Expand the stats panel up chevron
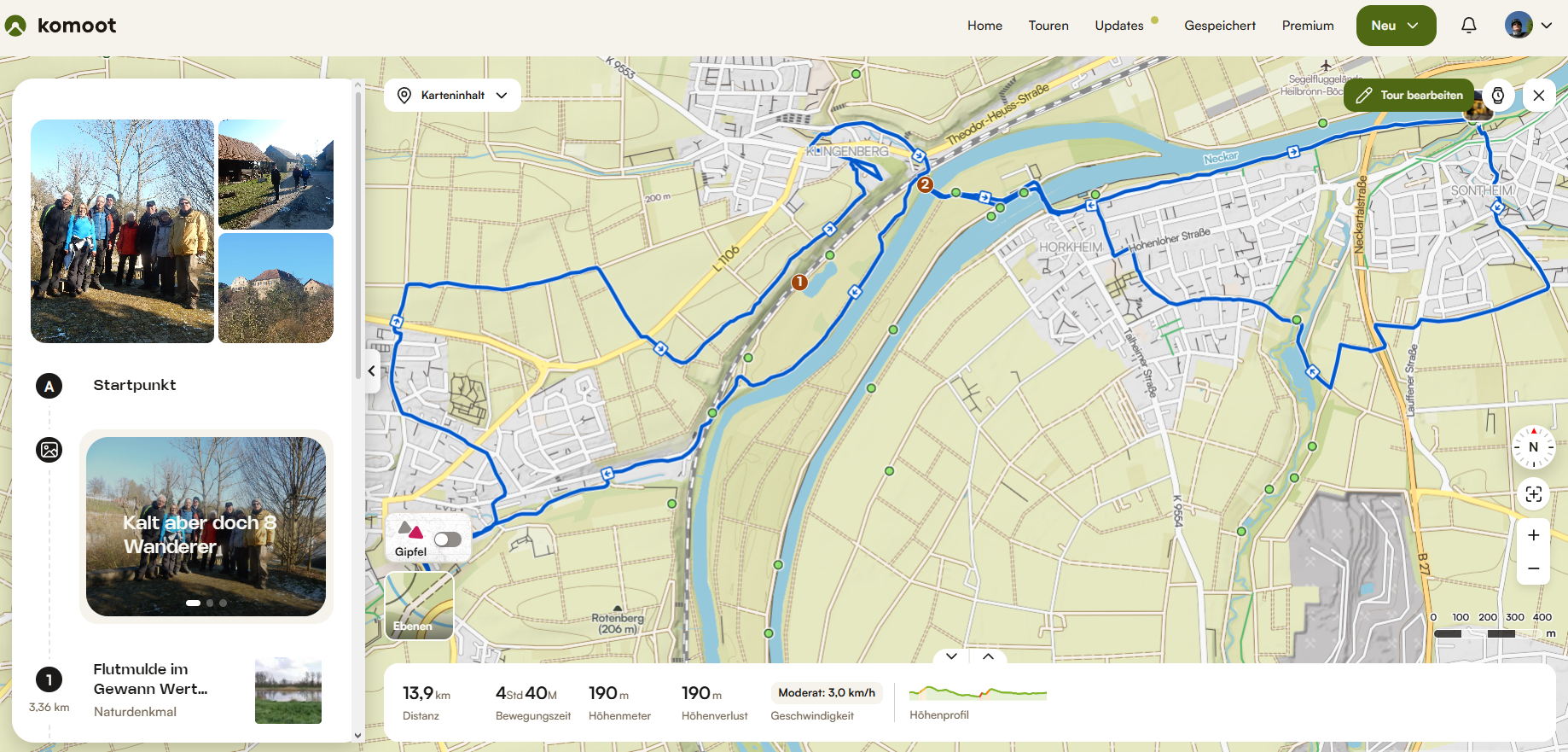 pyautogui.click(x=988, y=656)
